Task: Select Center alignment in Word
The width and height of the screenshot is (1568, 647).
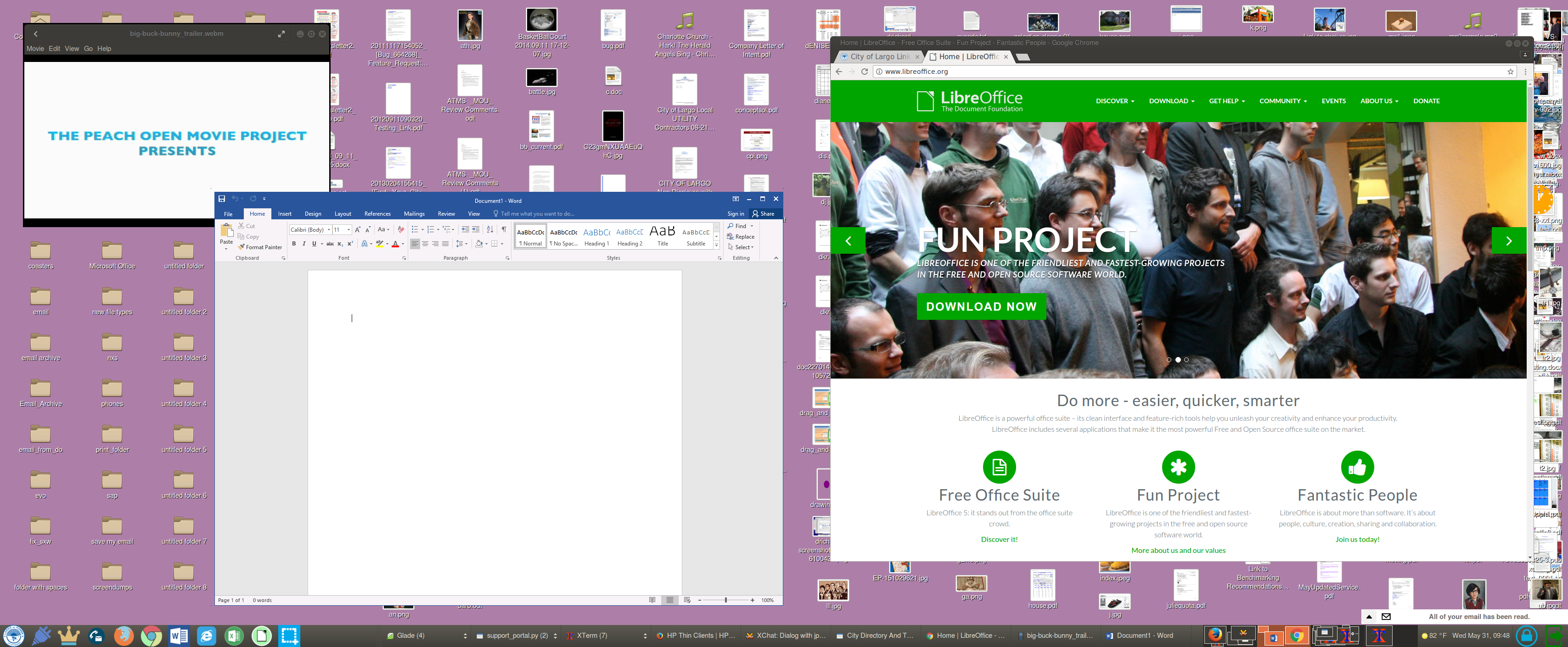Action: [425, 244]
